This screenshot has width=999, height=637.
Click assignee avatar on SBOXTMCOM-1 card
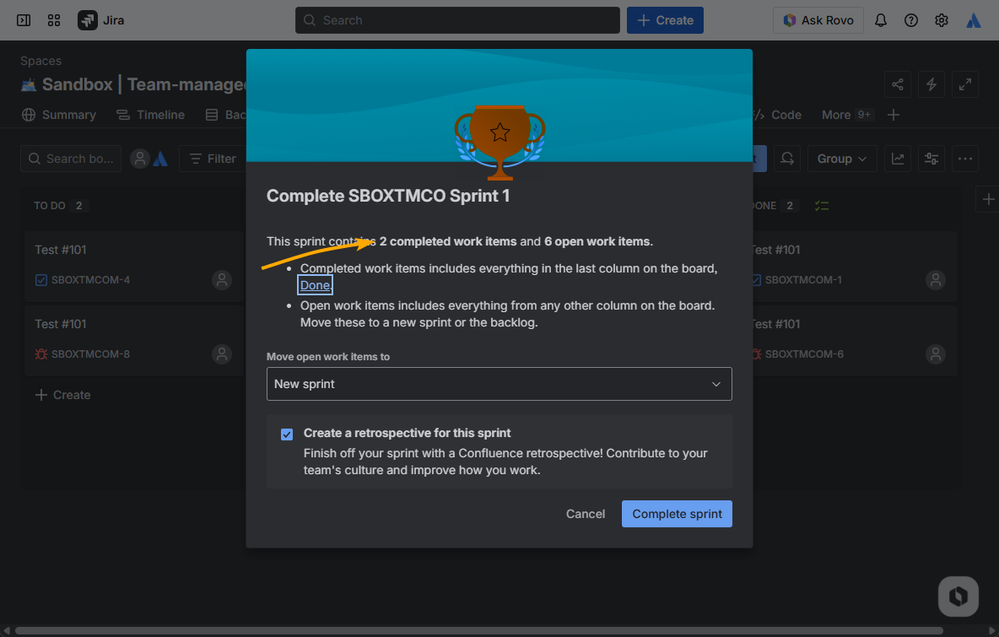(935, 280)
